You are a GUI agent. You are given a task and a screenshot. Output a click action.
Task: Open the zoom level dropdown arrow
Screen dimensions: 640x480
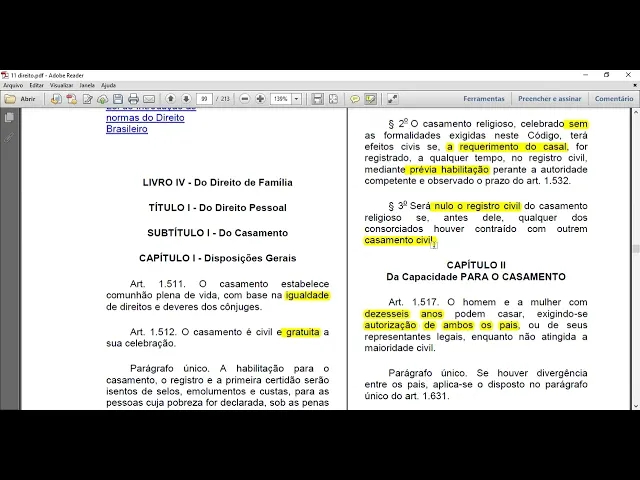coord(297,99)
